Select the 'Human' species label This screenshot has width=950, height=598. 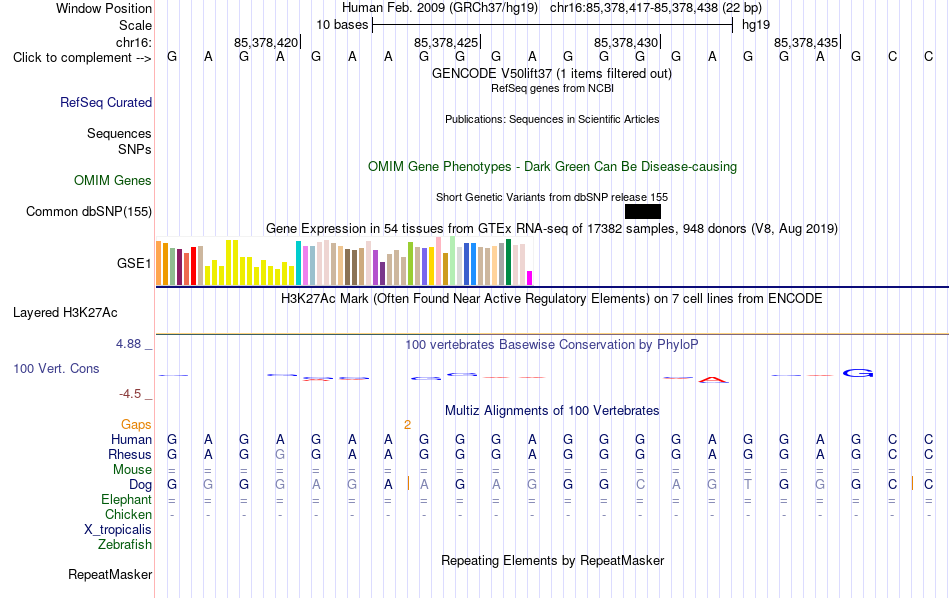click(x=131, y=439)
